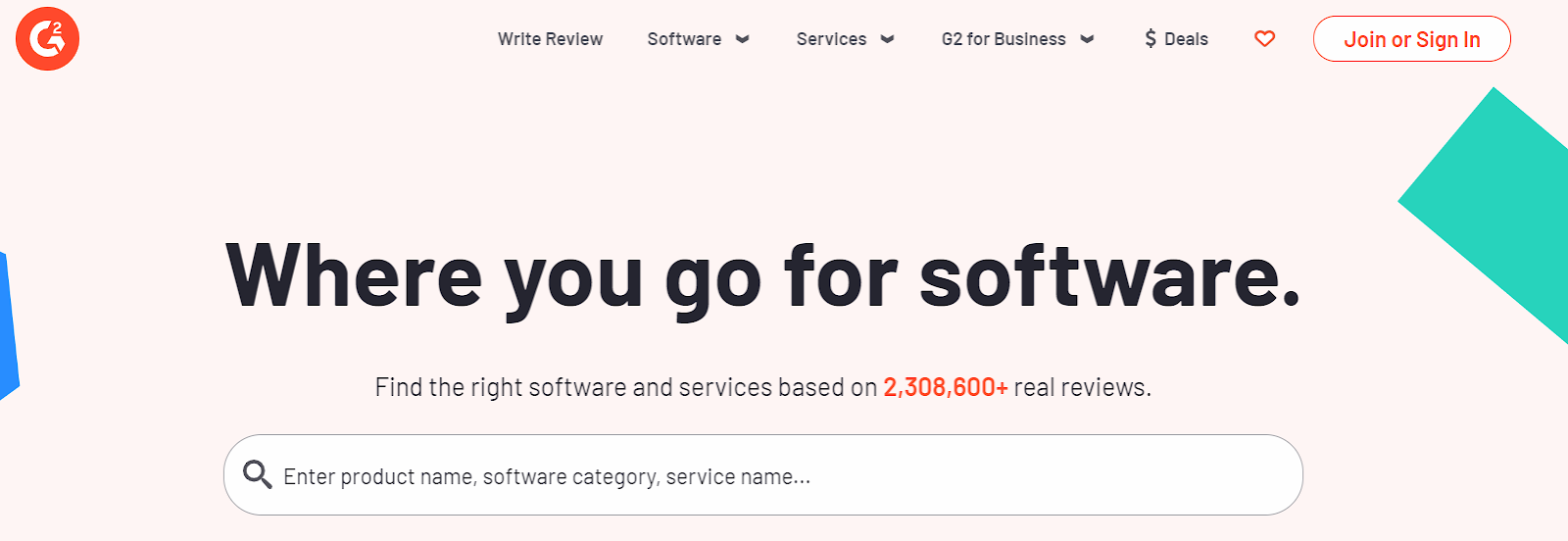Click the teal decorative shape
Viewport: 1568px width, 541px height.
(1499, 206)
